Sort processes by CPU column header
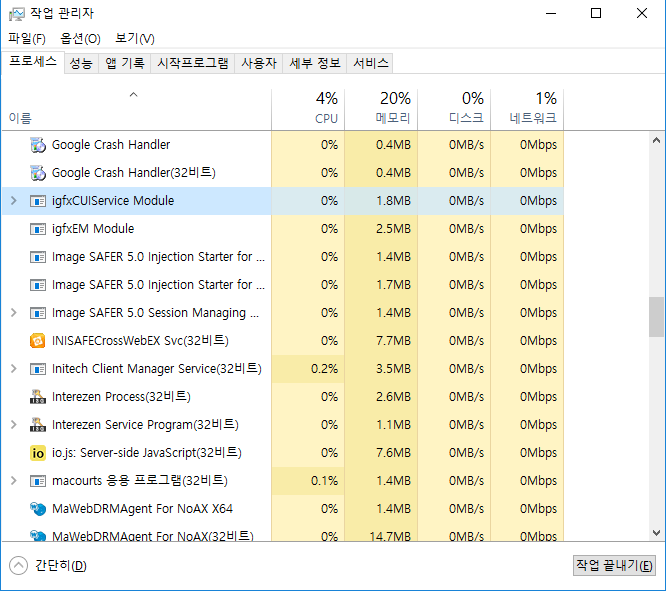Viewport: 666px width, 591px height. coord(308,109)
